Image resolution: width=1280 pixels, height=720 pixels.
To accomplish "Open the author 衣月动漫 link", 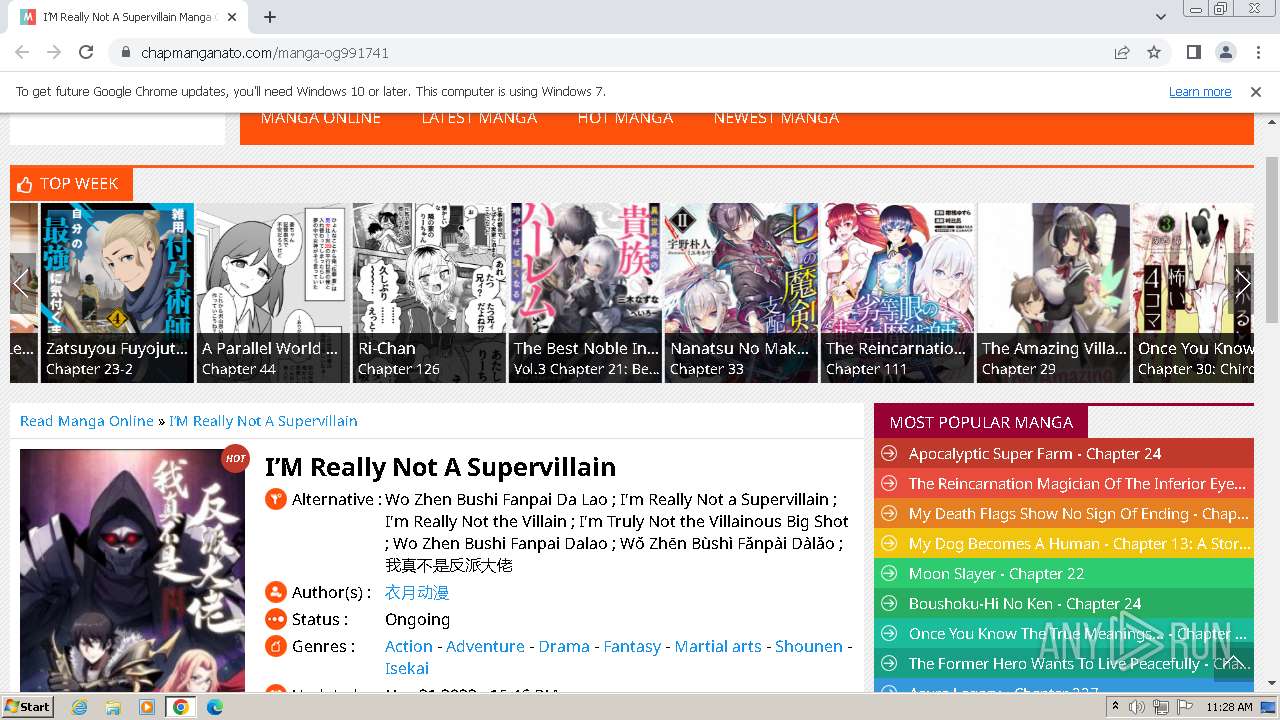I will tap(417, 593).
